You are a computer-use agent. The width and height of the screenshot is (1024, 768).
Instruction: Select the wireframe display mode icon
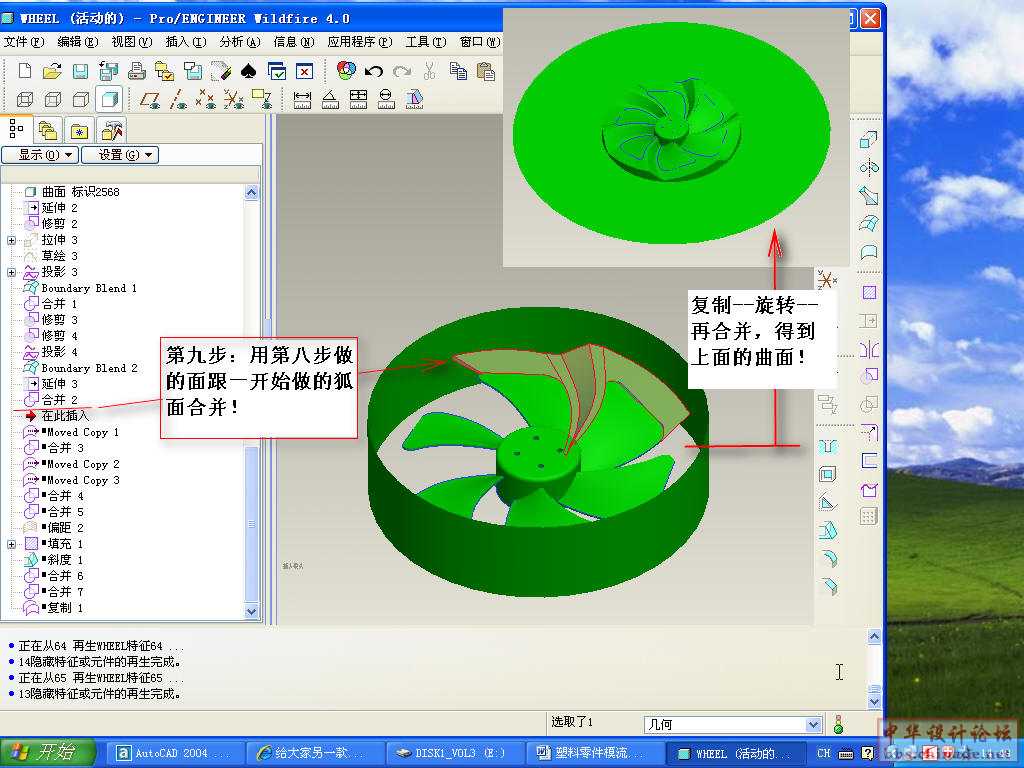25,99
